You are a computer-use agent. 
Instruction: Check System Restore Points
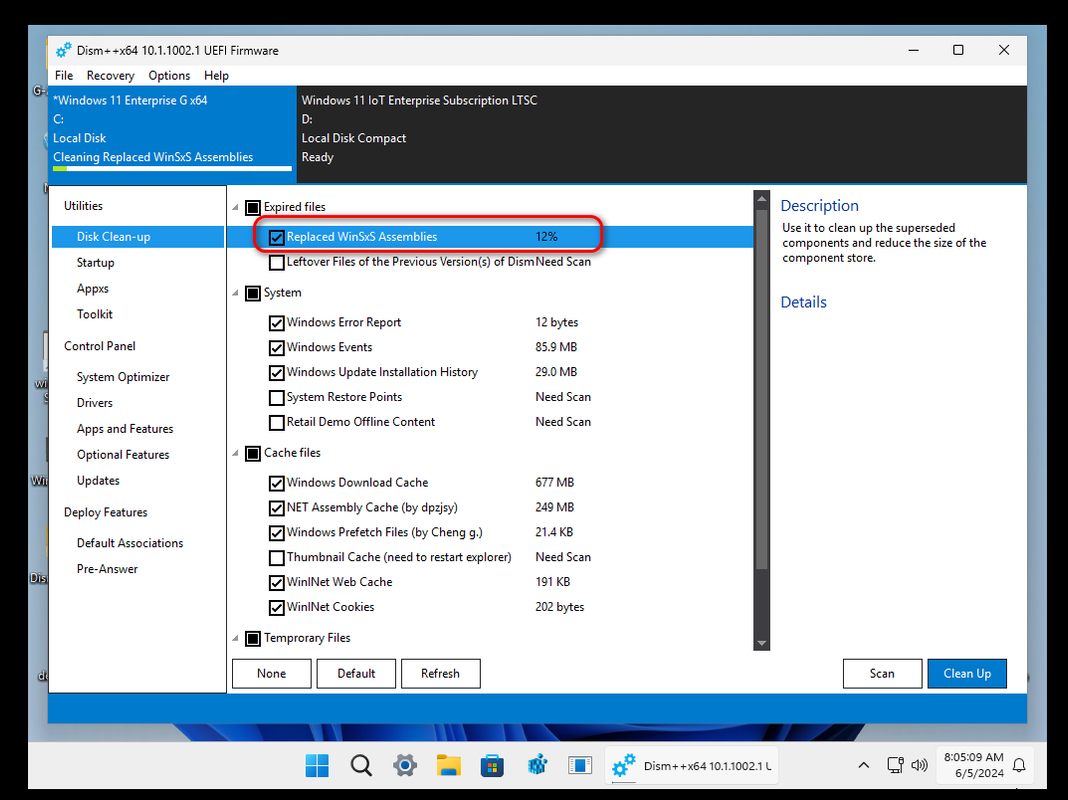pyautogui.click(x=277, y=398)
